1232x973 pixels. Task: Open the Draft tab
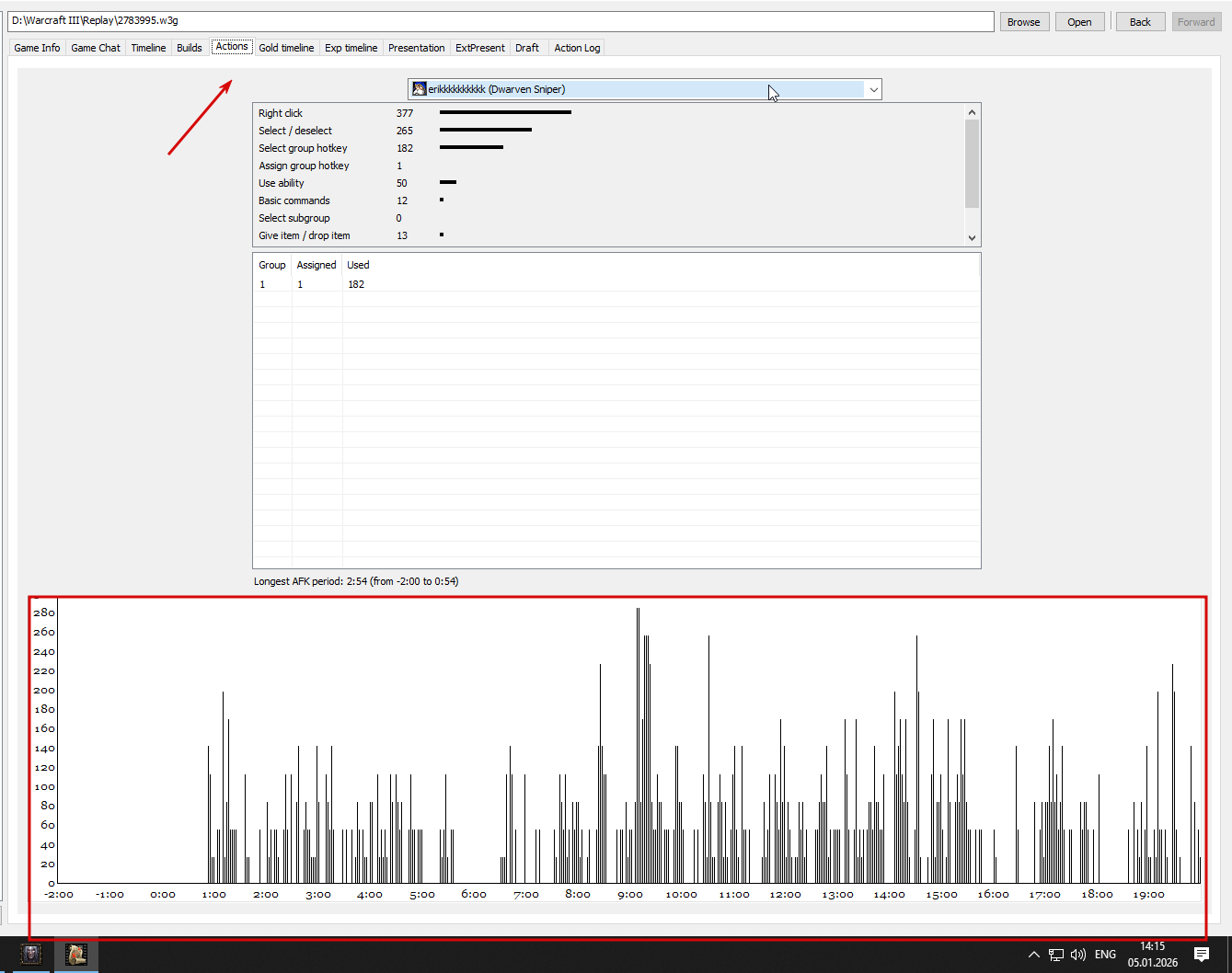coord(527,48)
